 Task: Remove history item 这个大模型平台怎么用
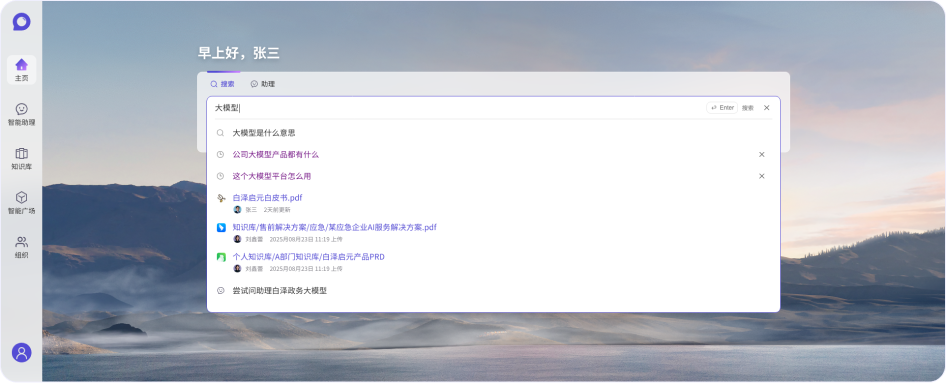[761, 176]
